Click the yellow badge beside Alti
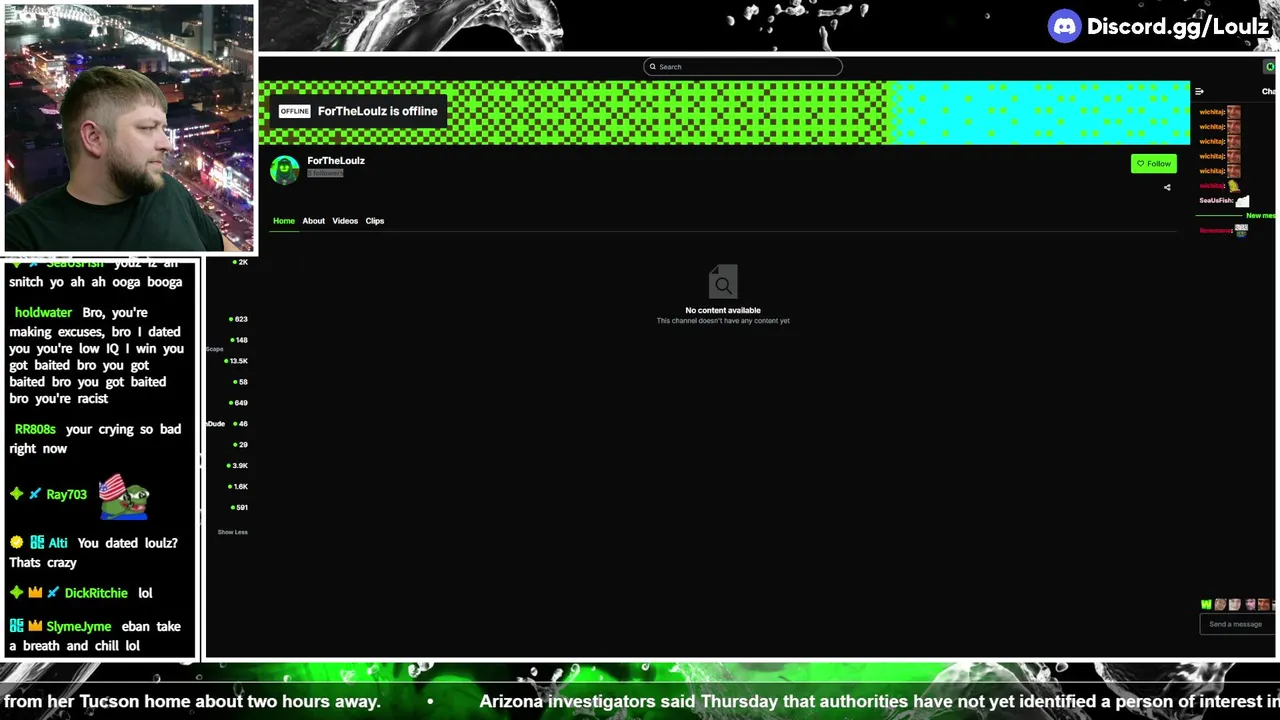The width and height of the screenshot is (1280, 720). pyautogui.click(x=16, y=543)
